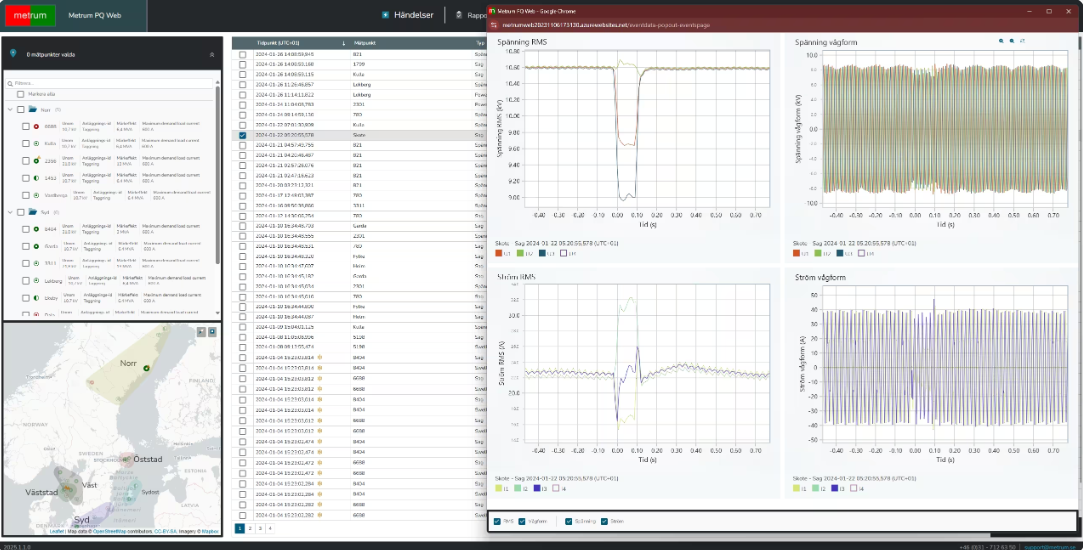This screenshot has width=1083, height=550.
Task: Toggle U1 orange swatch under Spänning RMS
Action: (x=499, y=254)
